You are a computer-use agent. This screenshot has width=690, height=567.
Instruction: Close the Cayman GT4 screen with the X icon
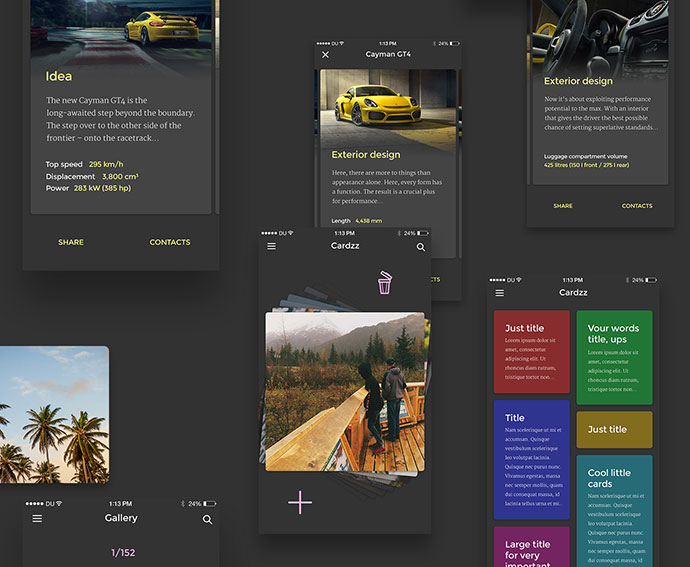click(x=325, y=55)
